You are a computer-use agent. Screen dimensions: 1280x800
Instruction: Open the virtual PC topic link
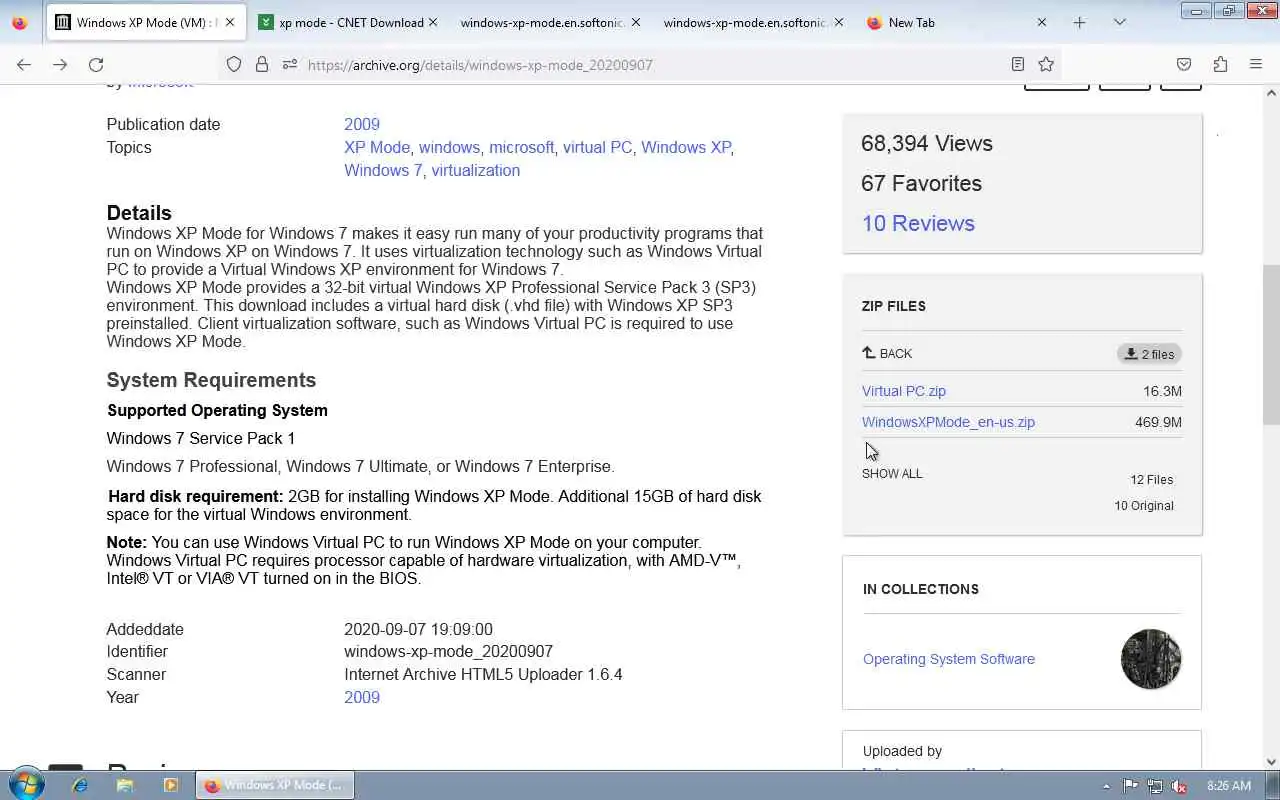(x=597, y=147)
